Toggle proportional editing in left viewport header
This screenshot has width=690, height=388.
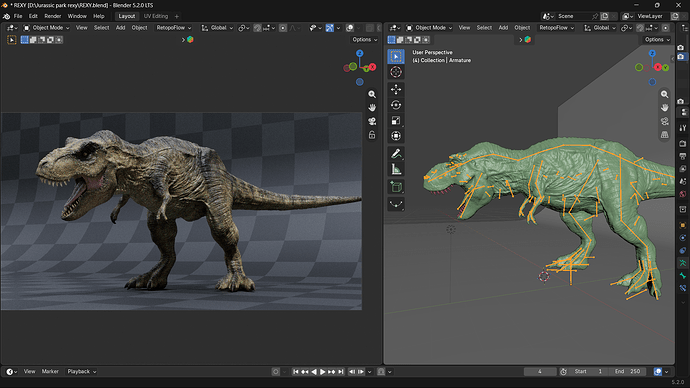pos(283,28)
